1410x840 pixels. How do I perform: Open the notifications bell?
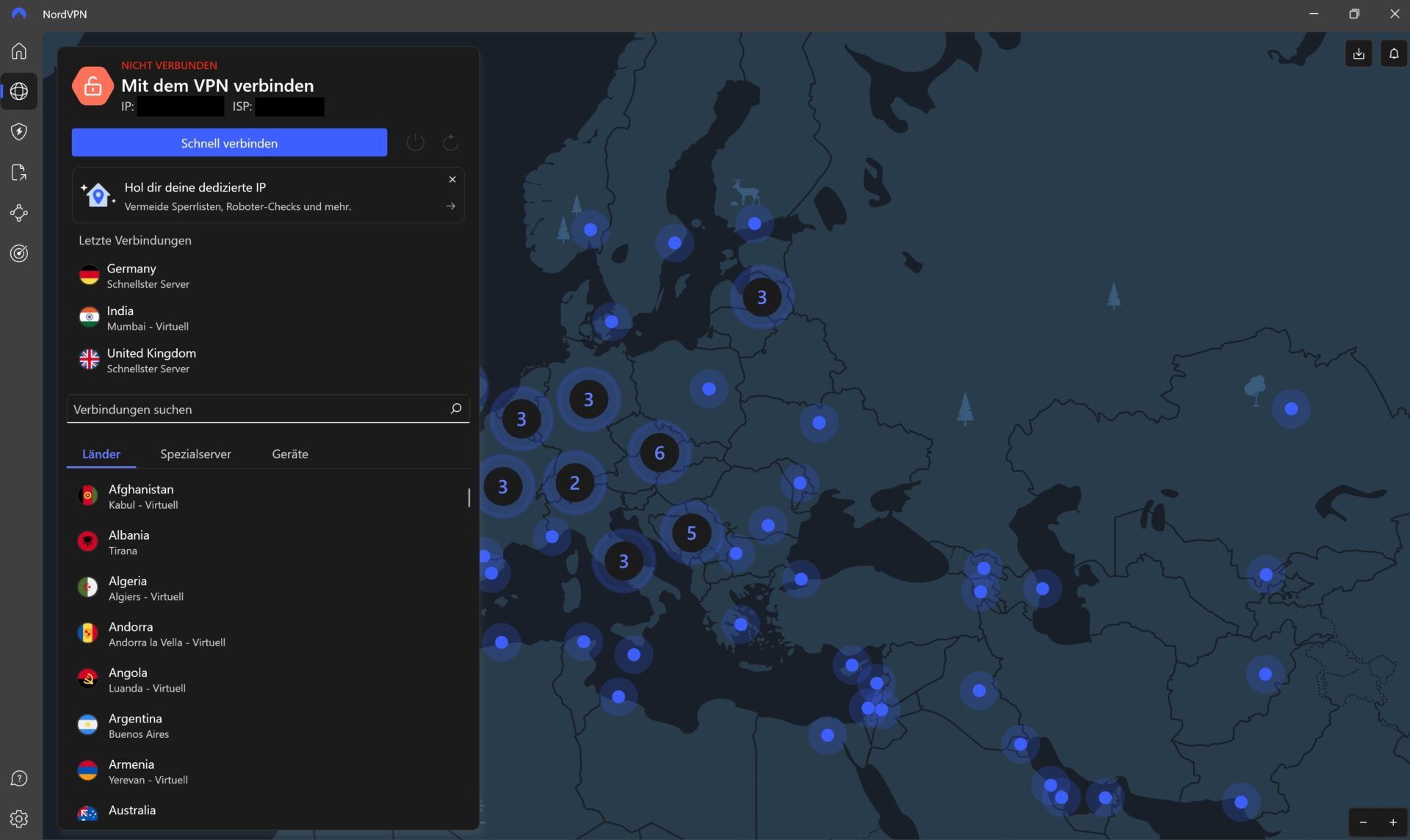click(1393, 54)
